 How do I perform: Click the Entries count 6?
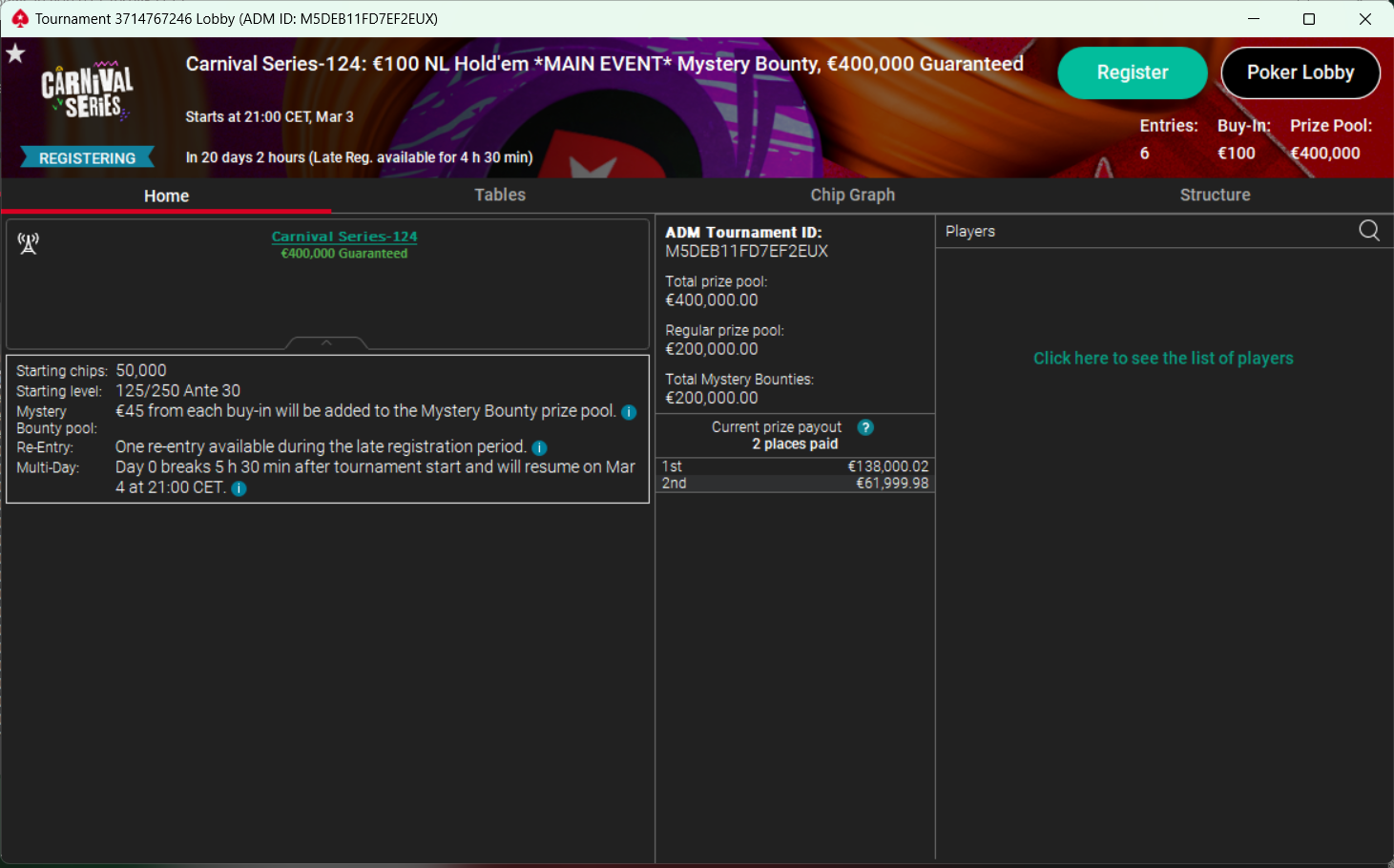[1145, 154]
